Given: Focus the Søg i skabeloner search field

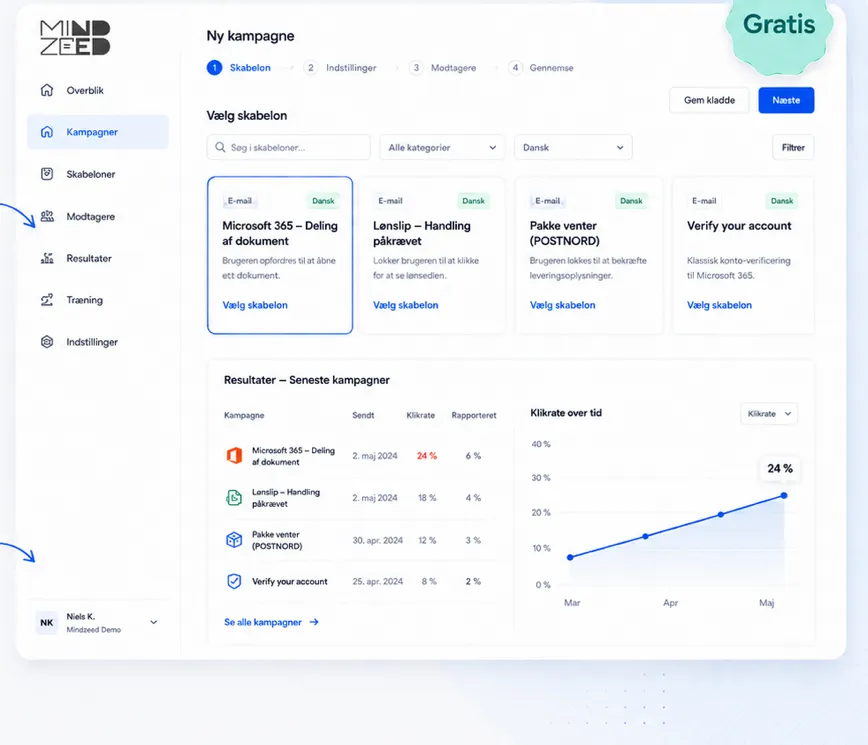Looking at the screenshot, I should [x=288, y=147].
